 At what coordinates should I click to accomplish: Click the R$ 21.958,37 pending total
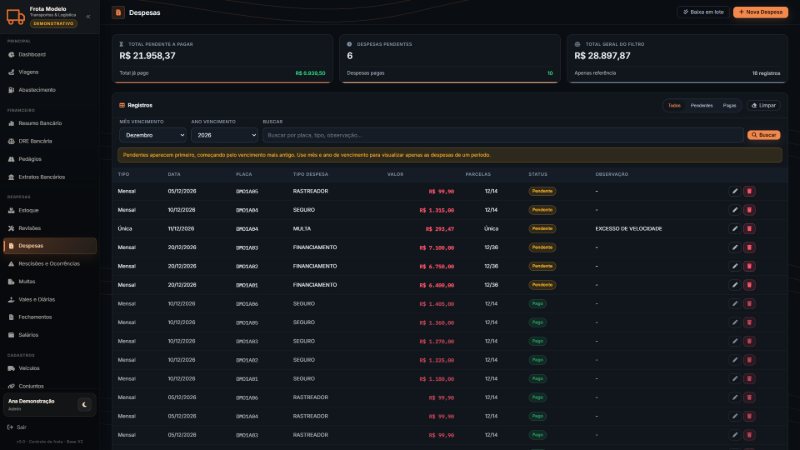(x=147, y=56)
